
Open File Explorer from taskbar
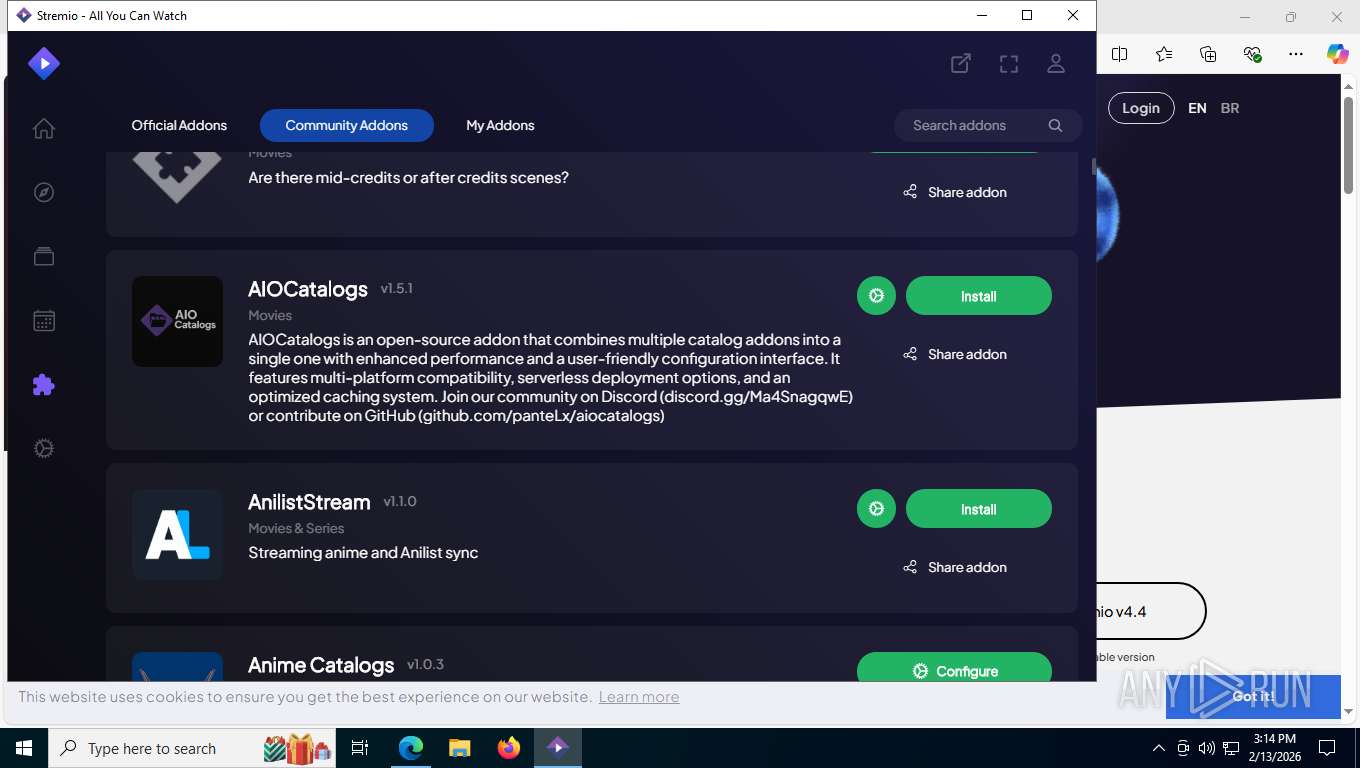[x=460, y=748]
